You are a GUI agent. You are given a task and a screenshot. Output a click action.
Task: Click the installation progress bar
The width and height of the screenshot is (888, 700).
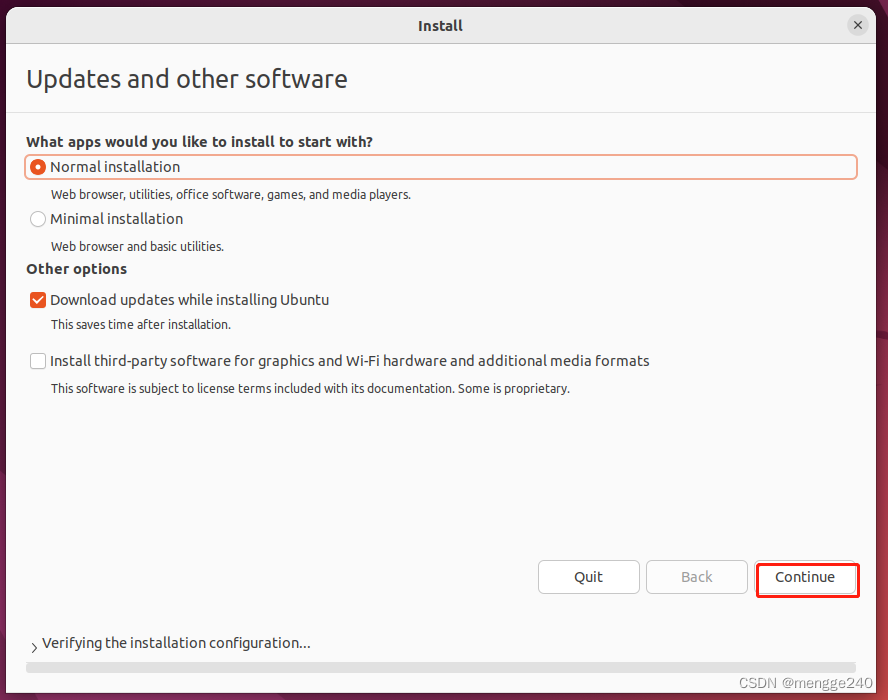tap(440, 667)
